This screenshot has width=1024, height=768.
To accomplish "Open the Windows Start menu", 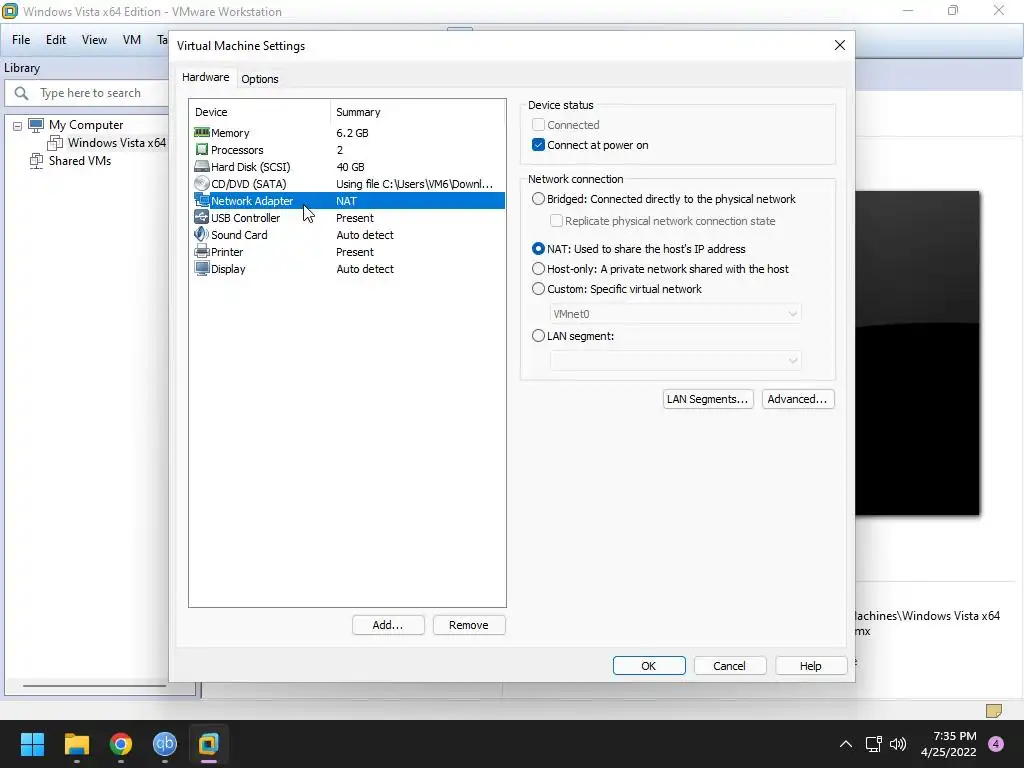I will click(32, 744).
